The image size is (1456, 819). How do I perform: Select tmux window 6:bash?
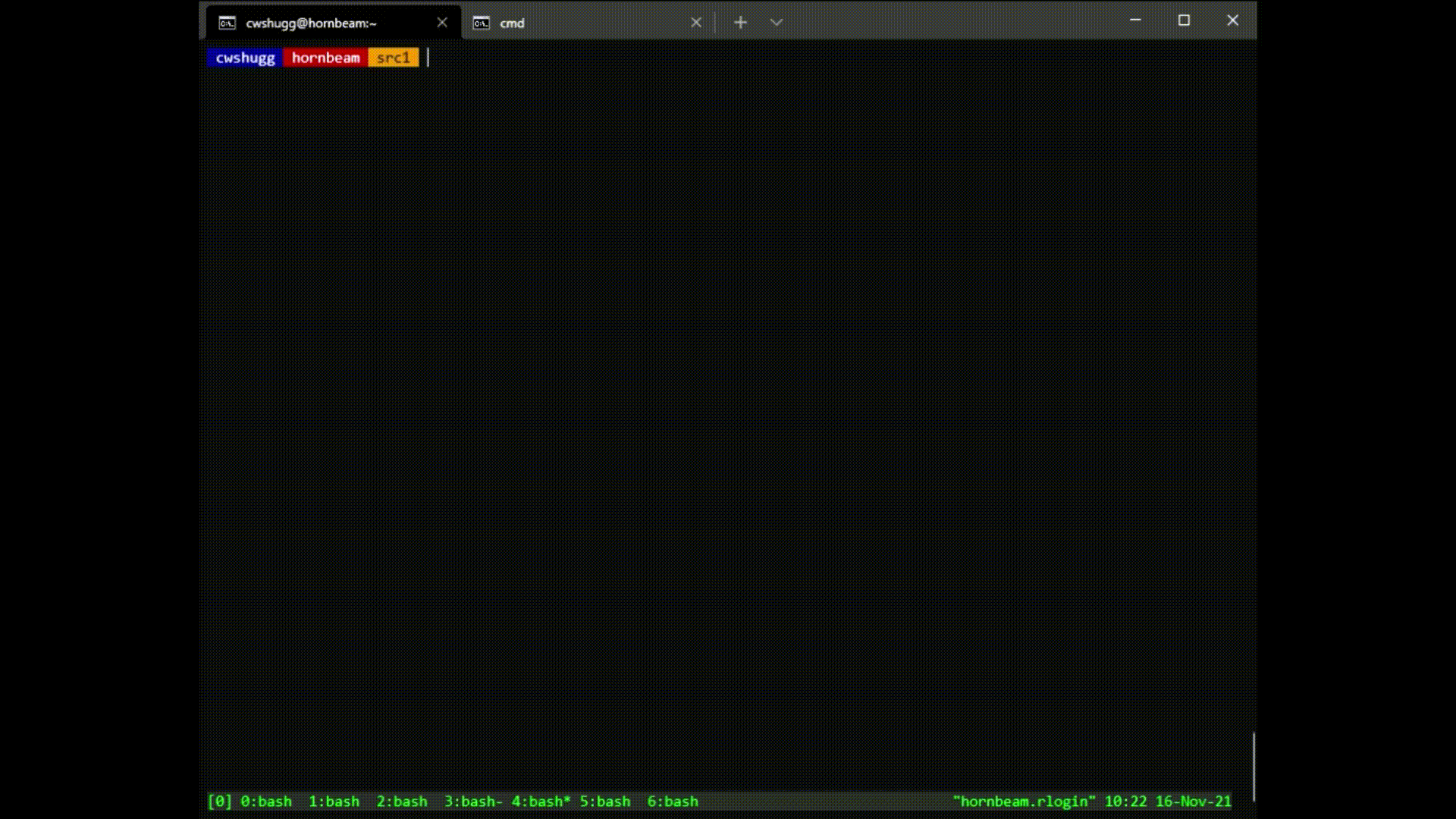(x=672, y=802)
